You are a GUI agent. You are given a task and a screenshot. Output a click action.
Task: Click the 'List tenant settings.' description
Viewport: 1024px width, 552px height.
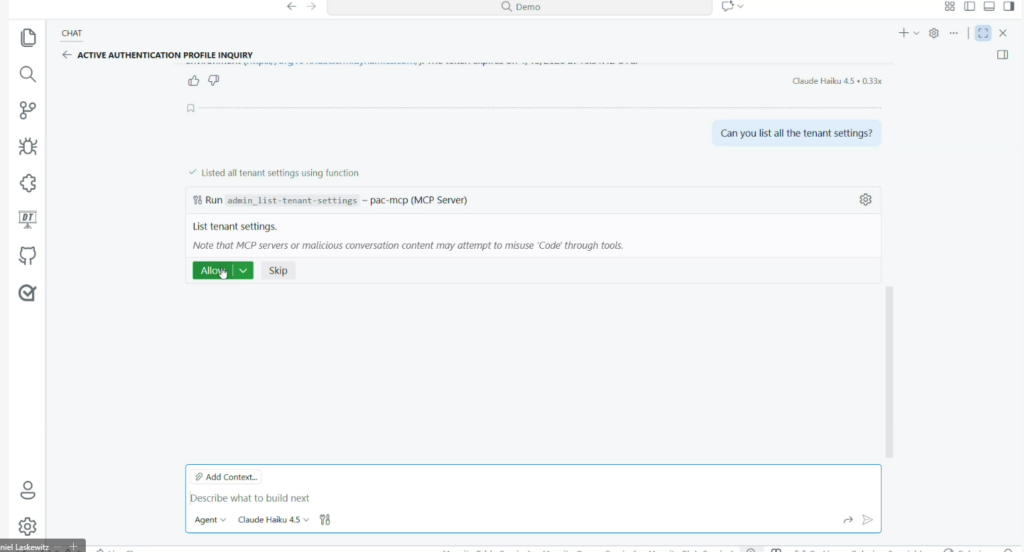pos(234,226)
